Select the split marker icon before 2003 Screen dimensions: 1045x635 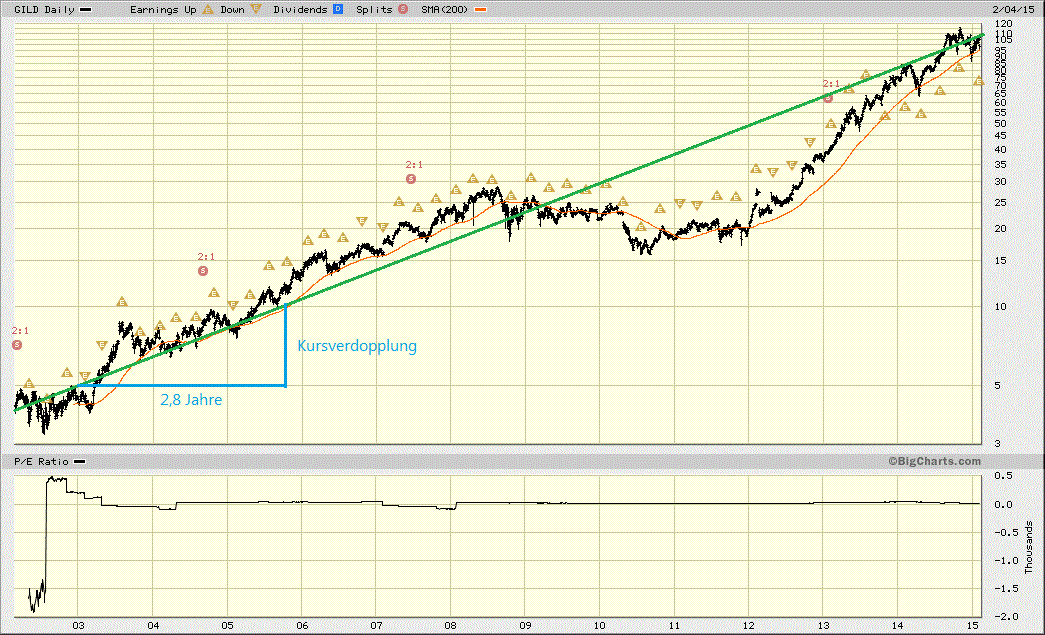point(17,345)
